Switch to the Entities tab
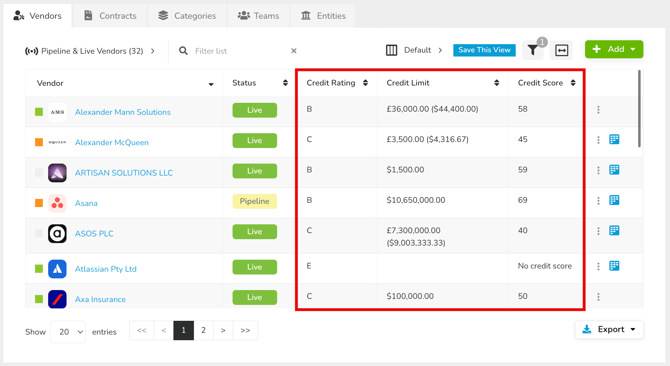This screenshot has height=366, width=670. coord(323,16)
